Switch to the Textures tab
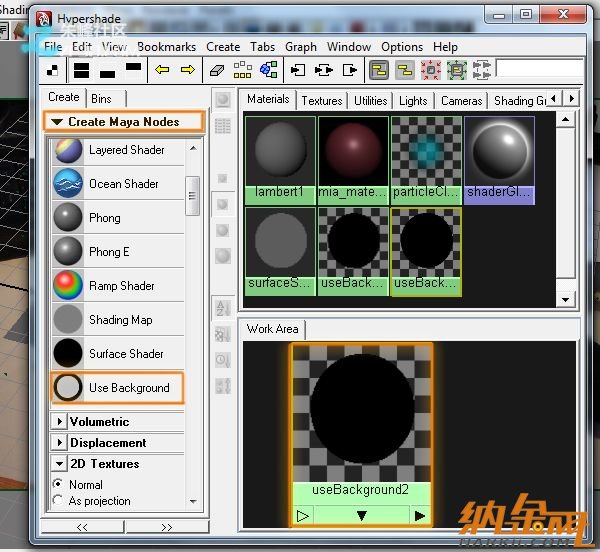Screen dimensions: 600x552 [x=321, y=100]
